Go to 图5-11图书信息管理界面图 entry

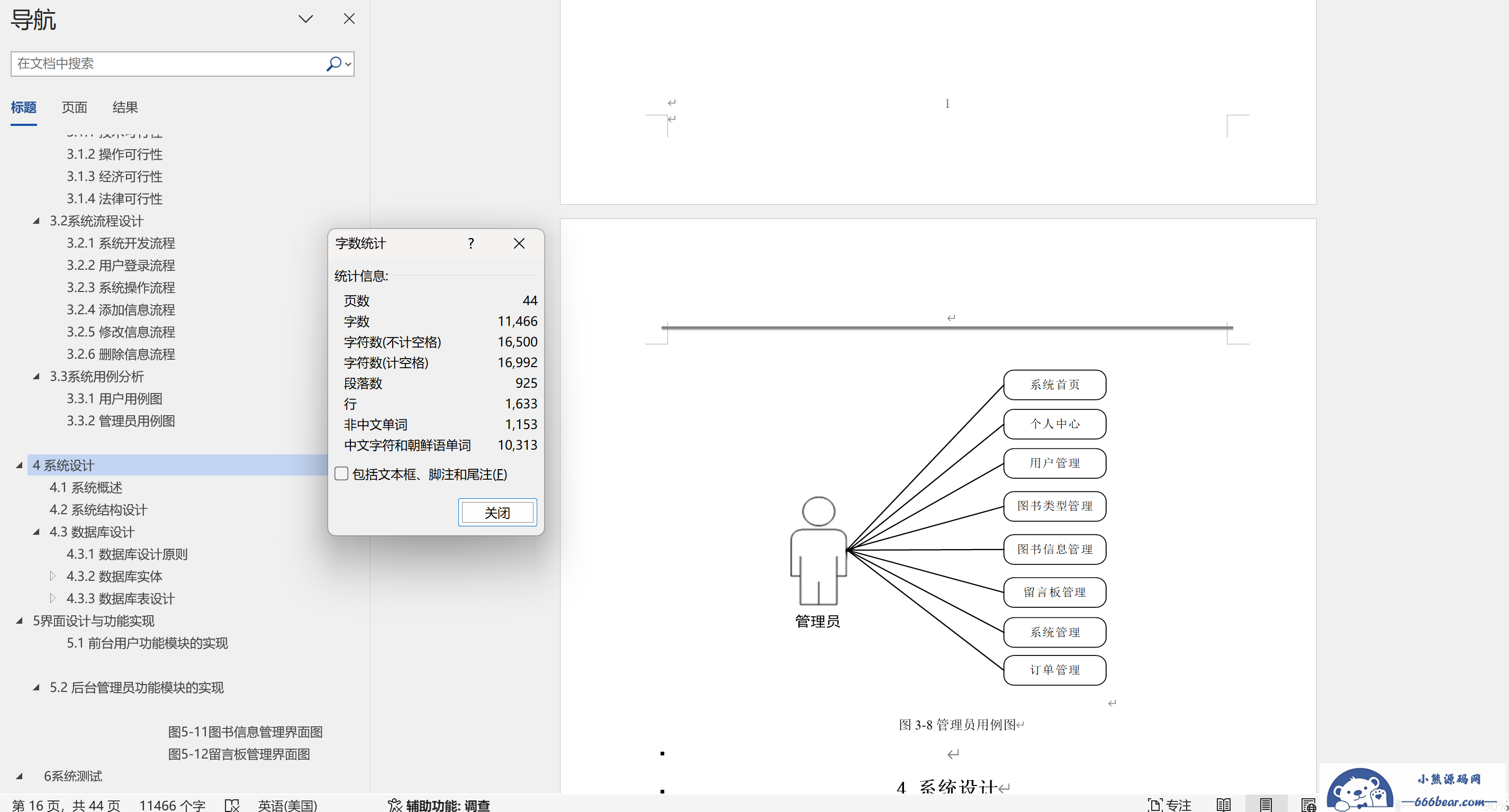point(246,732)
